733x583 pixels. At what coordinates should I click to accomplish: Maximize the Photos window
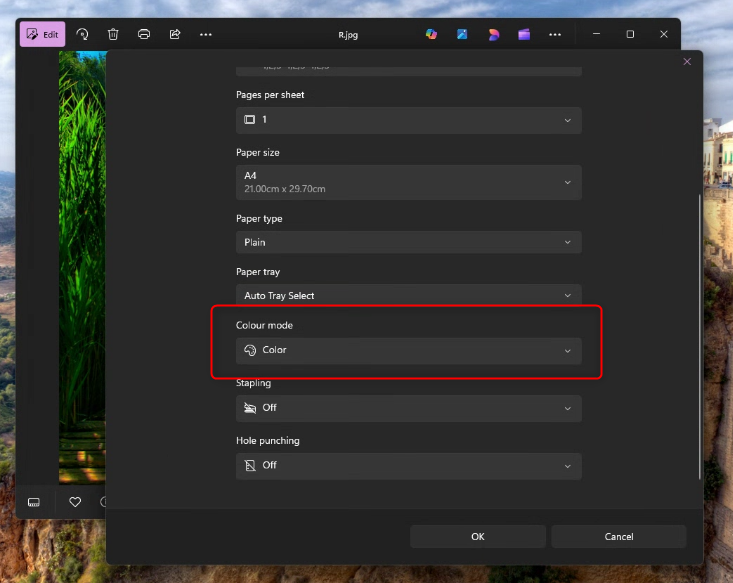click(630, 34)
